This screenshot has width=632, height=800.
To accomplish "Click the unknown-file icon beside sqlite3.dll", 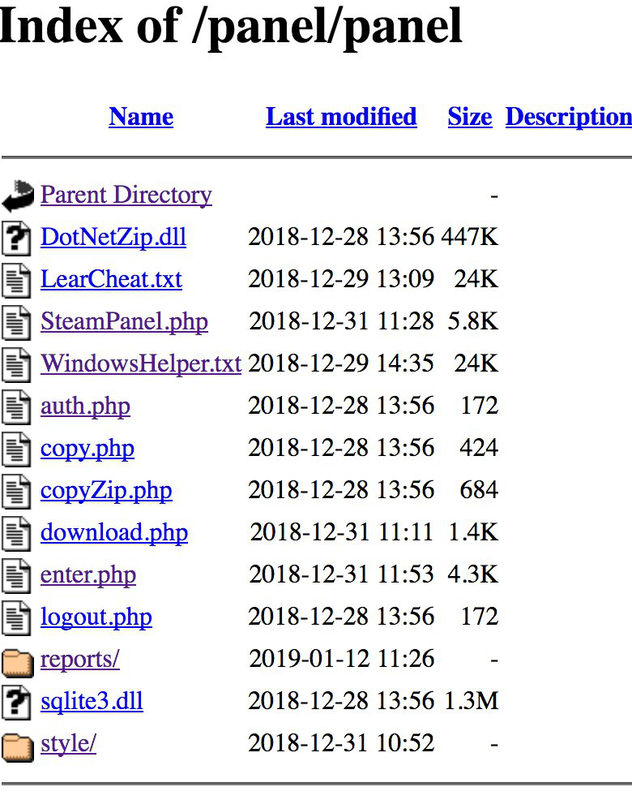I will pos(17,702).
